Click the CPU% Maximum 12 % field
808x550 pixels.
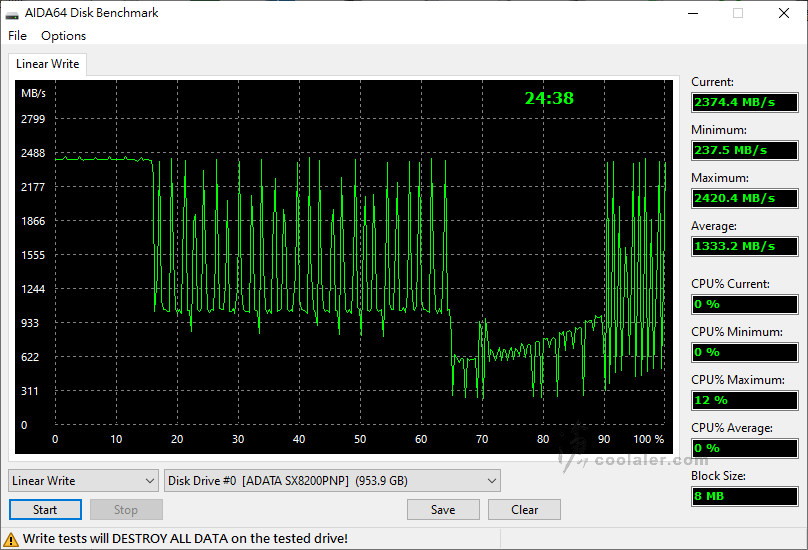(744, 400)
